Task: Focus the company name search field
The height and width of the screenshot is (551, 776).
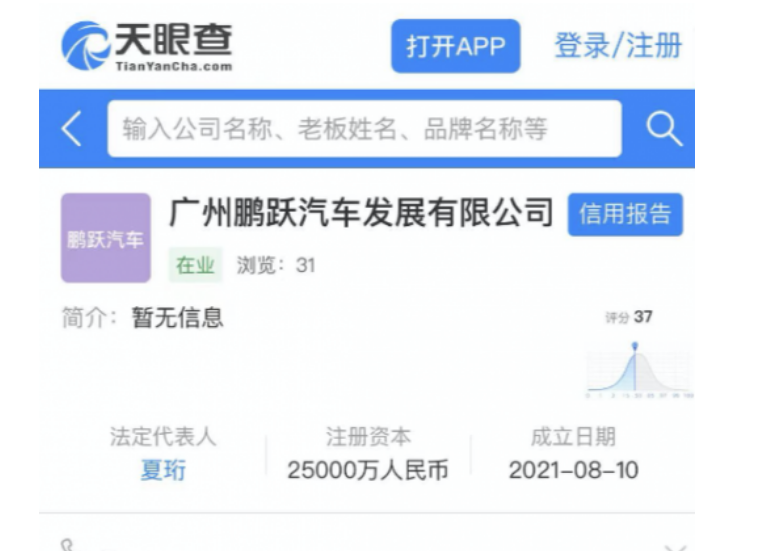Action: pyautogui.click(x=364, y=129)
